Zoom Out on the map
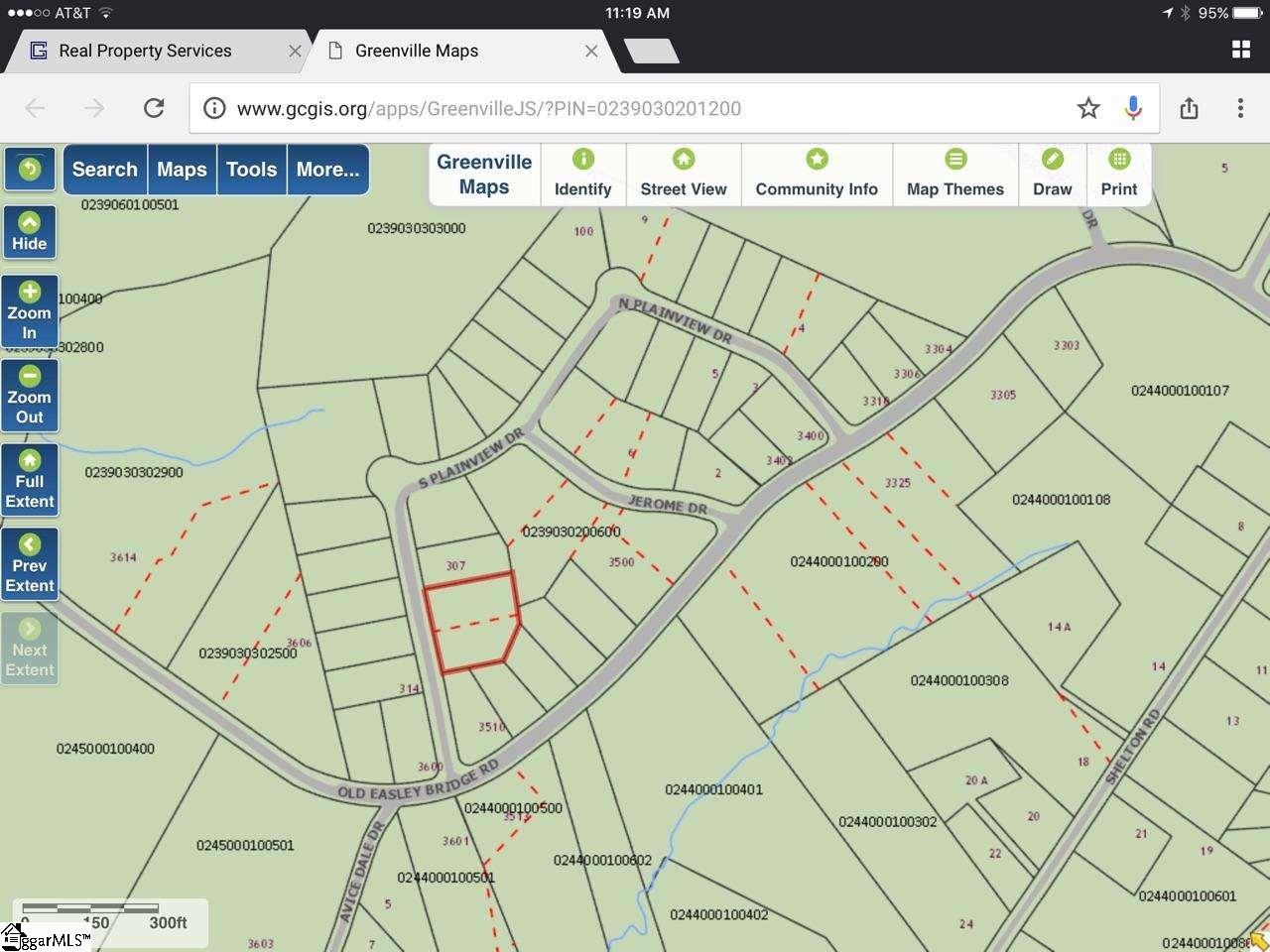The image size is (1270, 952). coord(30,396)
